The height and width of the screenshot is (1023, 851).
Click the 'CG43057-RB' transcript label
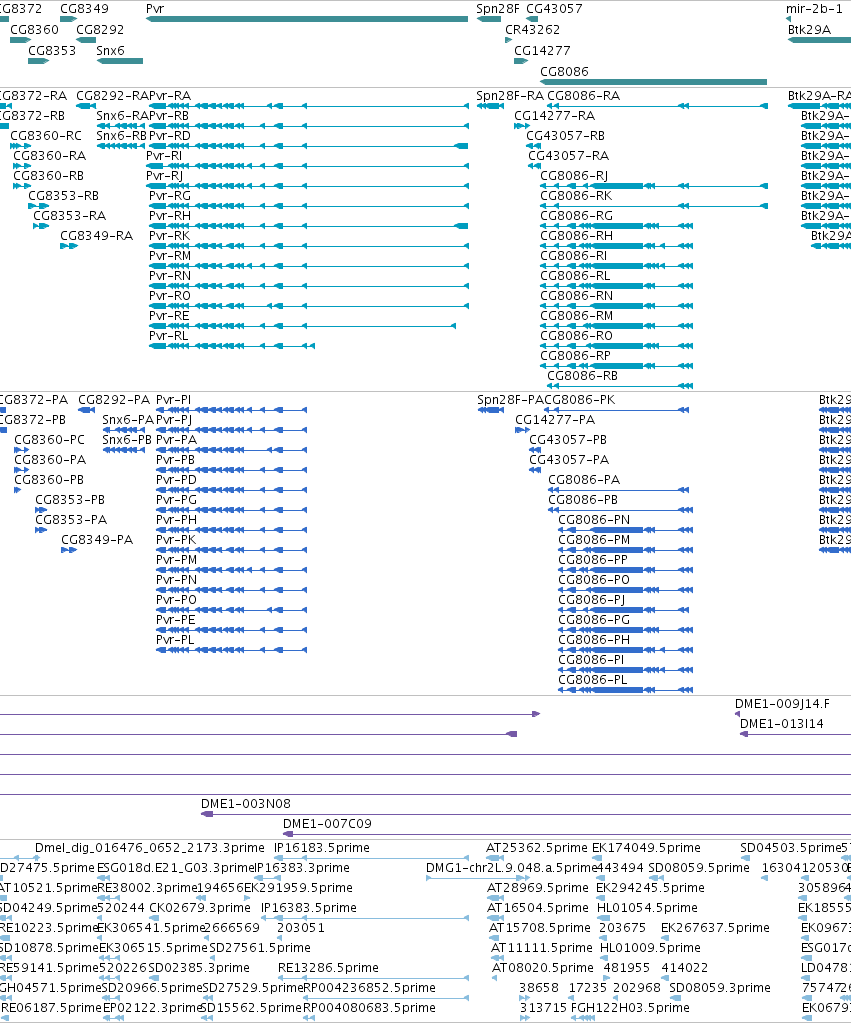pyautogui.click(x=566, y=135)
